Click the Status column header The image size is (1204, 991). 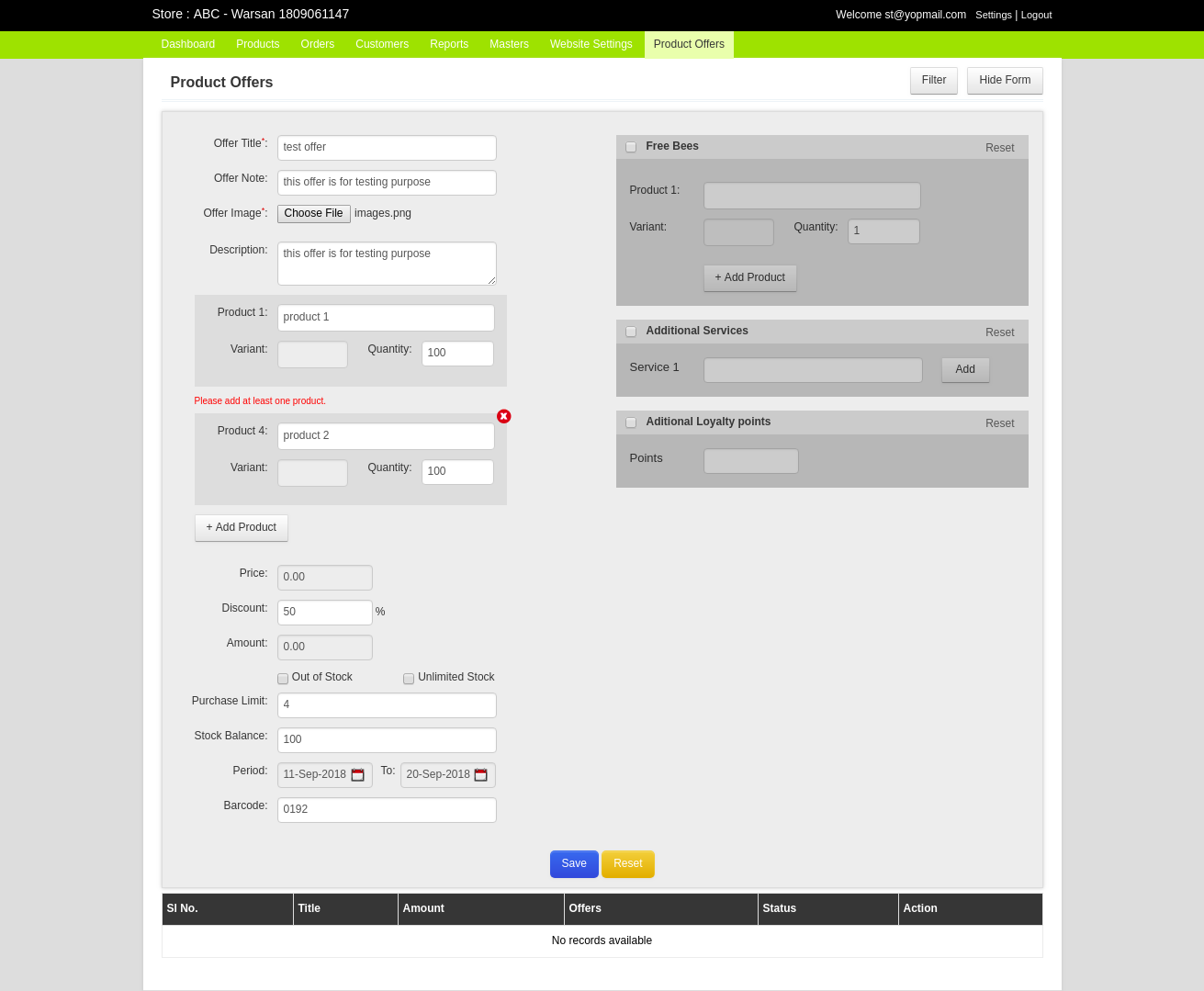pos(828,909)
